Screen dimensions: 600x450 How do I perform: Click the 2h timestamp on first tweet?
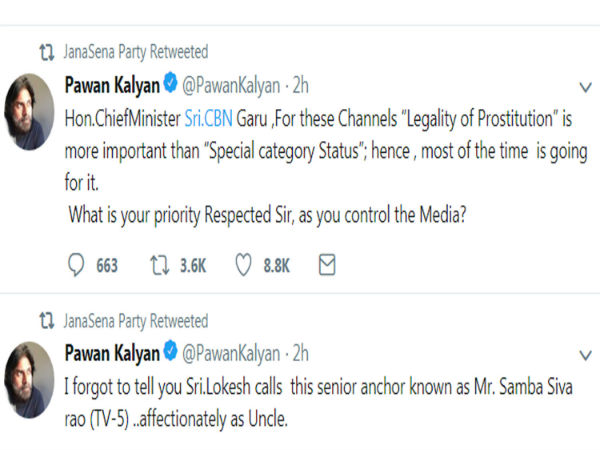pyautogui.click(x=299, y=82)
